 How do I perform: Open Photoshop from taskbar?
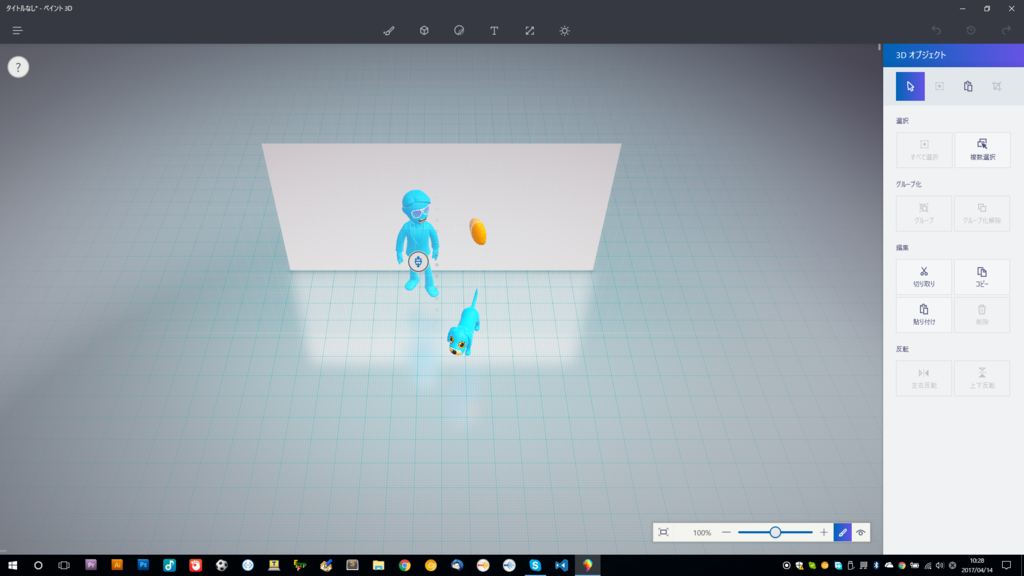click(x=143, y=565)
